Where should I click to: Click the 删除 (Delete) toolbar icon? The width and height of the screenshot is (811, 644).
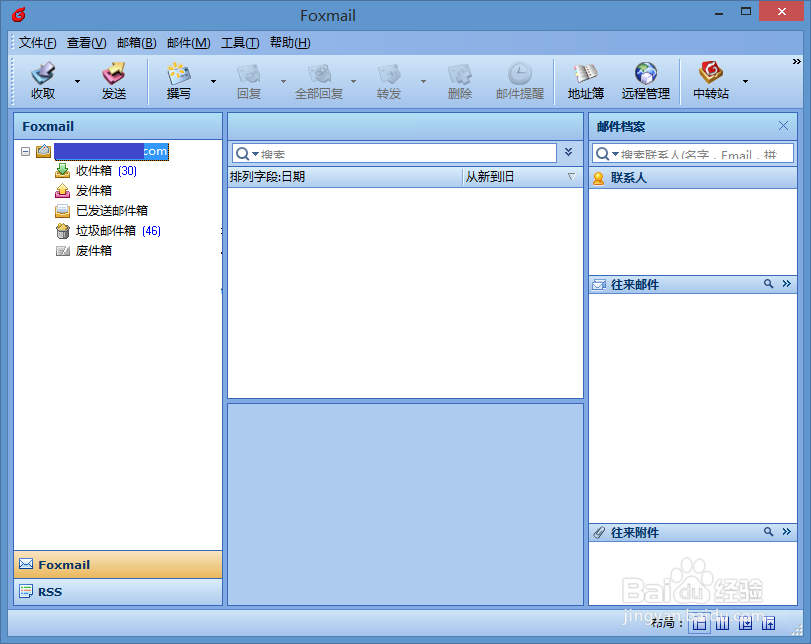460,80
